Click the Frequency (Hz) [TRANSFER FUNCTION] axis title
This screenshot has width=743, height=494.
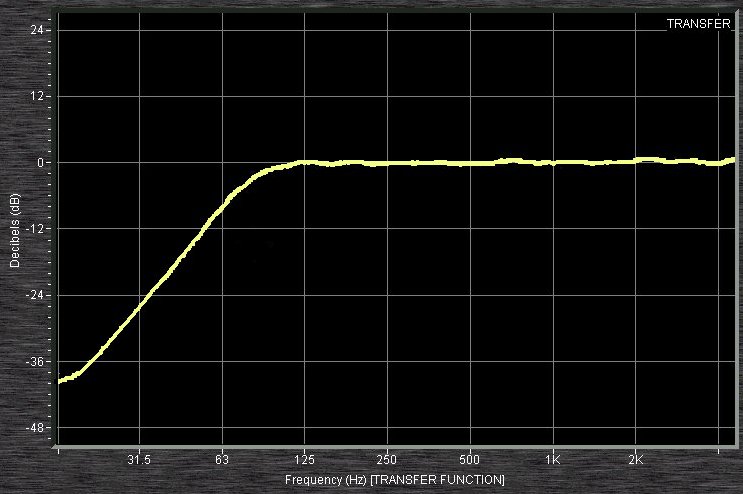tap(394, 480)
